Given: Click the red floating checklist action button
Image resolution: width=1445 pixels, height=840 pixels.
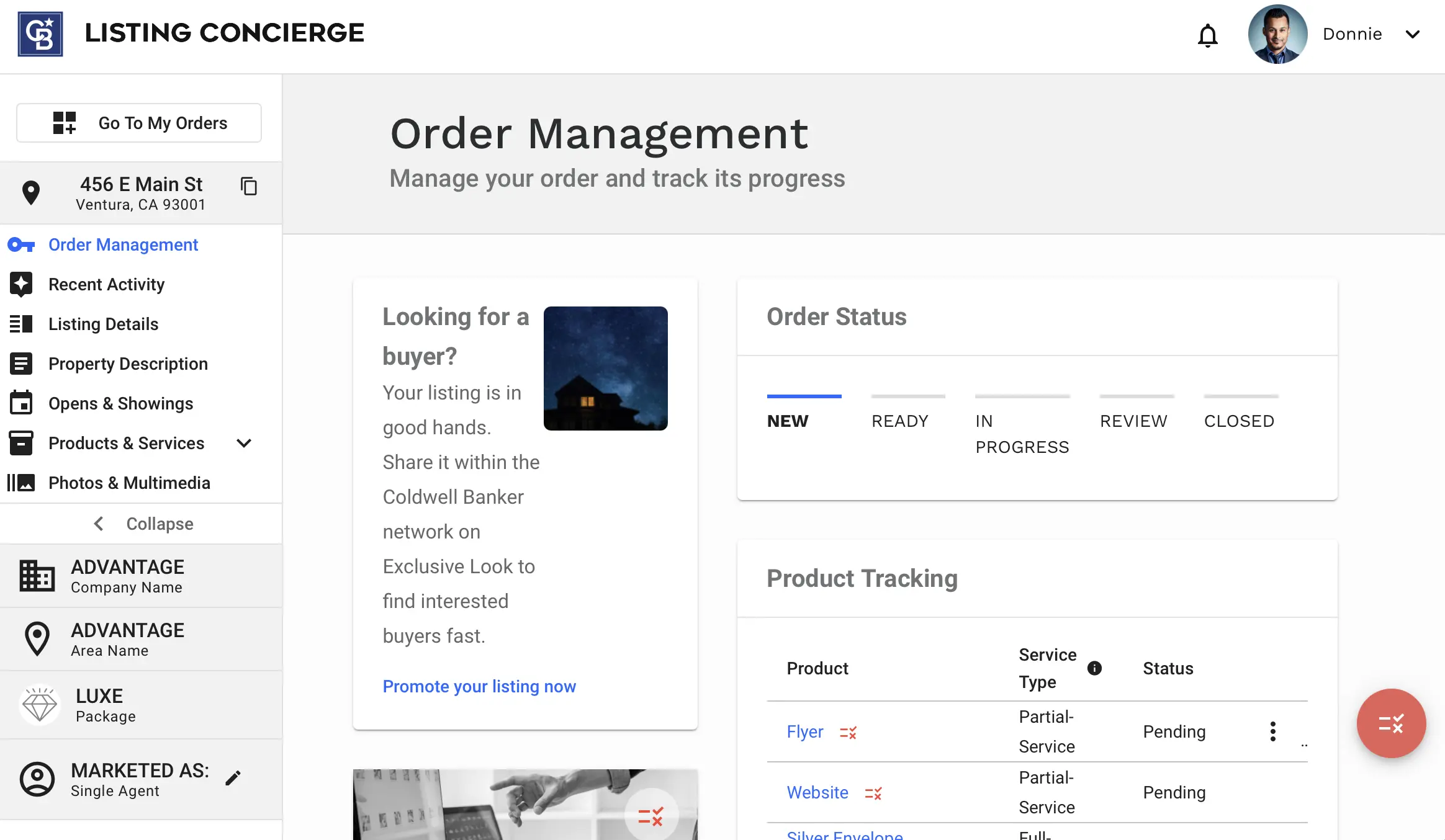Looking at the screenshot, I should click(x=1392, y=723).
